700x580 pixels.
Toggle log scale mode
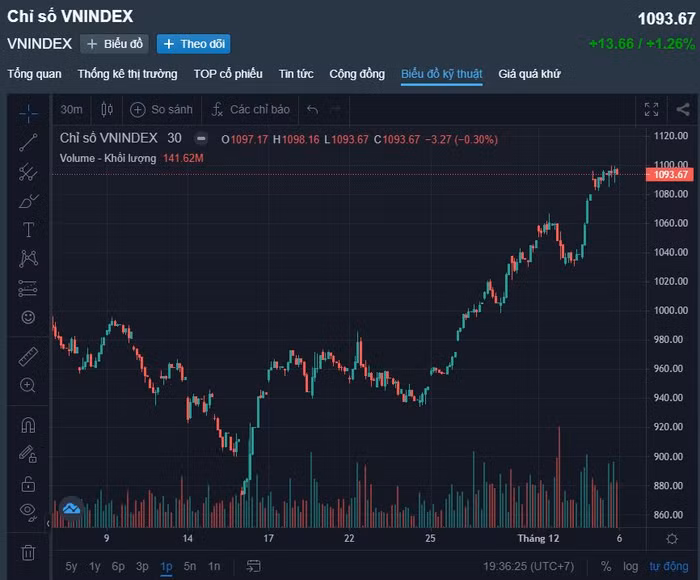coord(630,566)
